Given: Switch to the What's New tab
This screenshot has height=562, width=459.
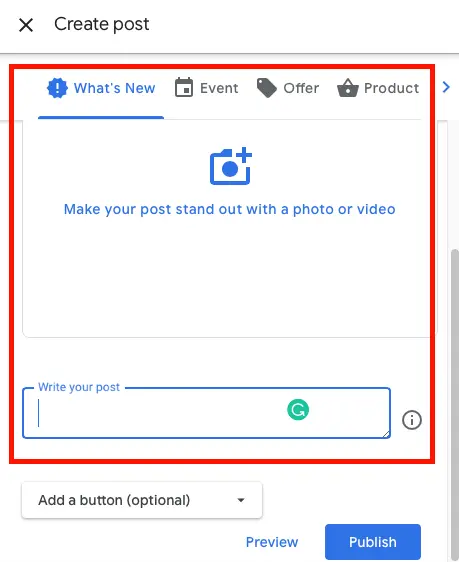Looking at the screenshot, I should point(101,88).
